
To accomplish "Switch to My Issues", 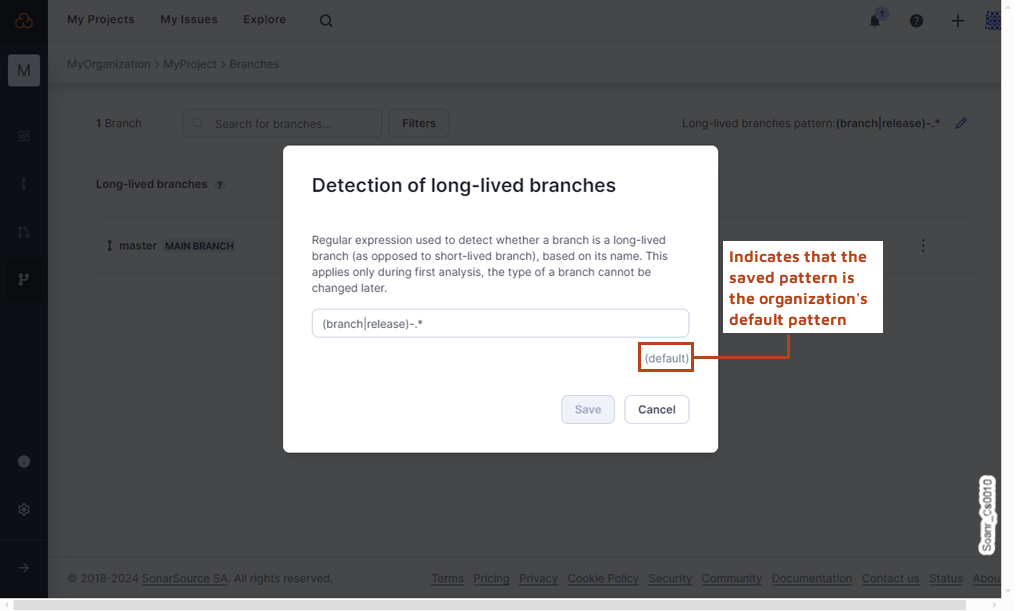I will (188, 19).
